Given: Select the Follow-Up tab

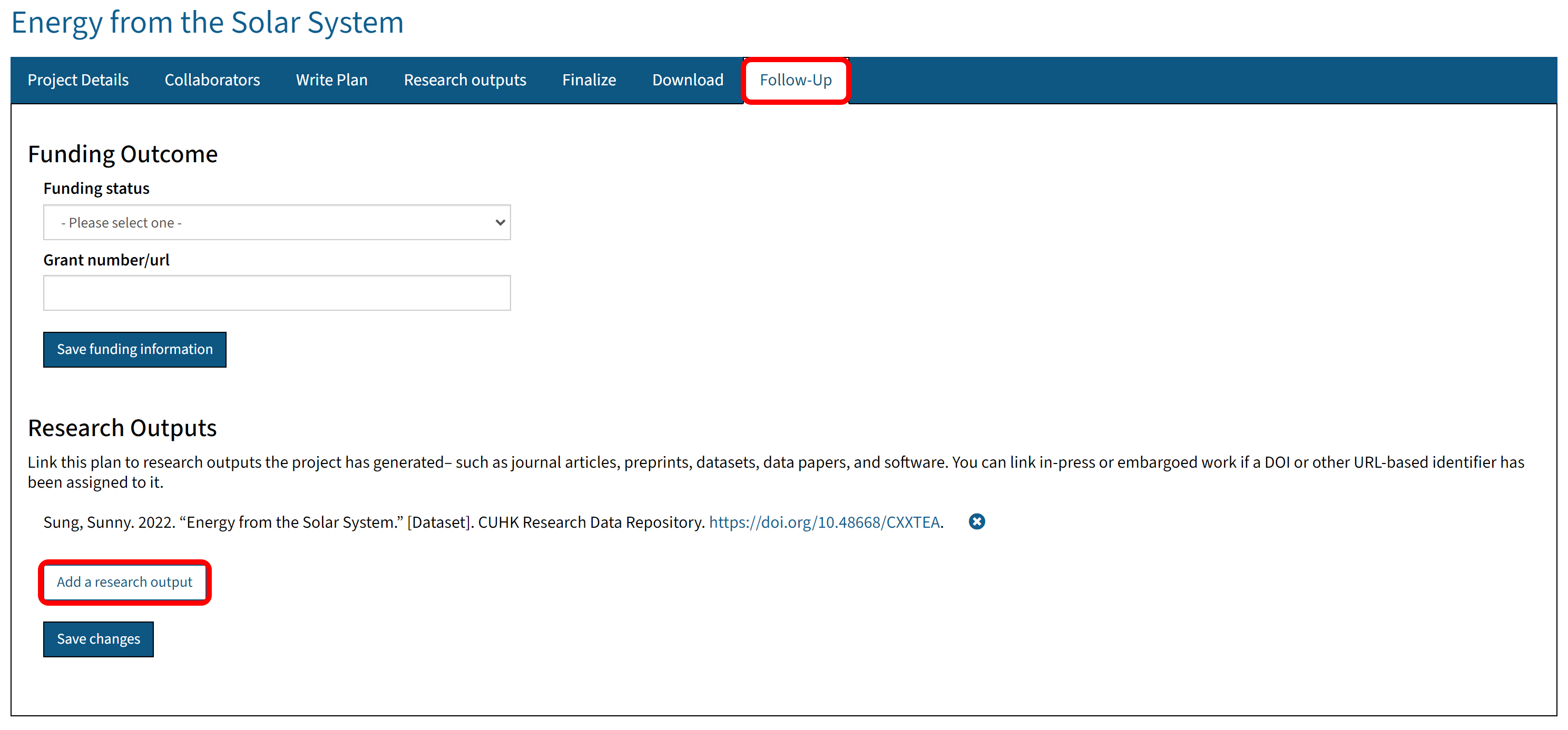Looking at the screenshot, I should tap(796, 80).
